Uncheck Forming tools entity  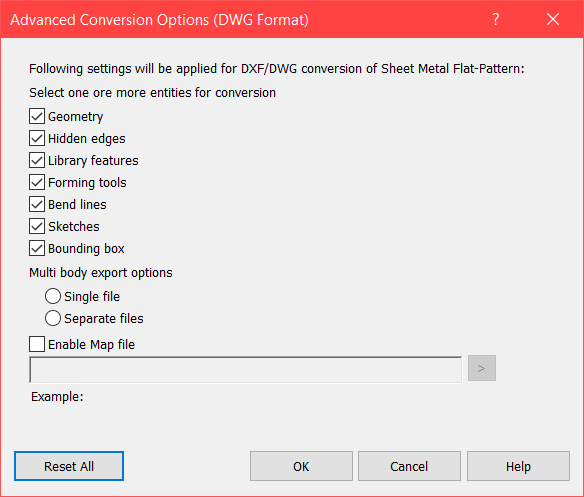coord(37,182)
